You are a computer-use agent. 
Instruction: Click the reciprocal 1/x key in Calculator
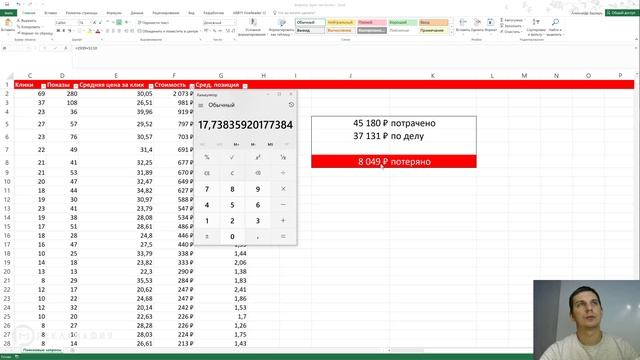(283, 157)
